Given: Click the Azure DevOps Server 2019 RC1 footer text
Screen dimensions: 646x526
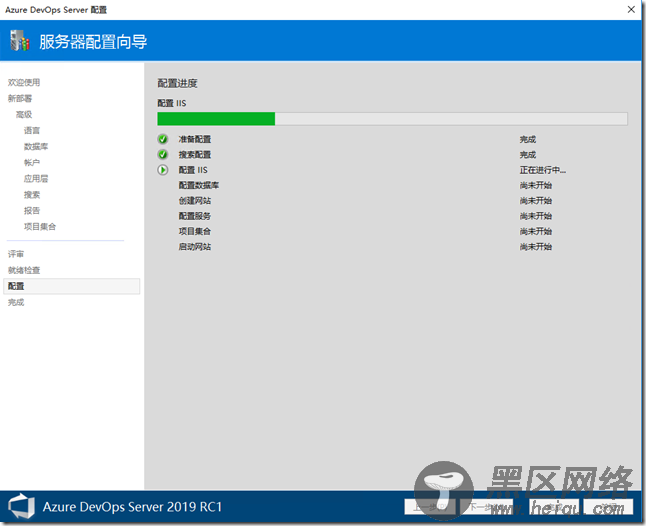Looking at the screenshot, I should tap(132, 507).
